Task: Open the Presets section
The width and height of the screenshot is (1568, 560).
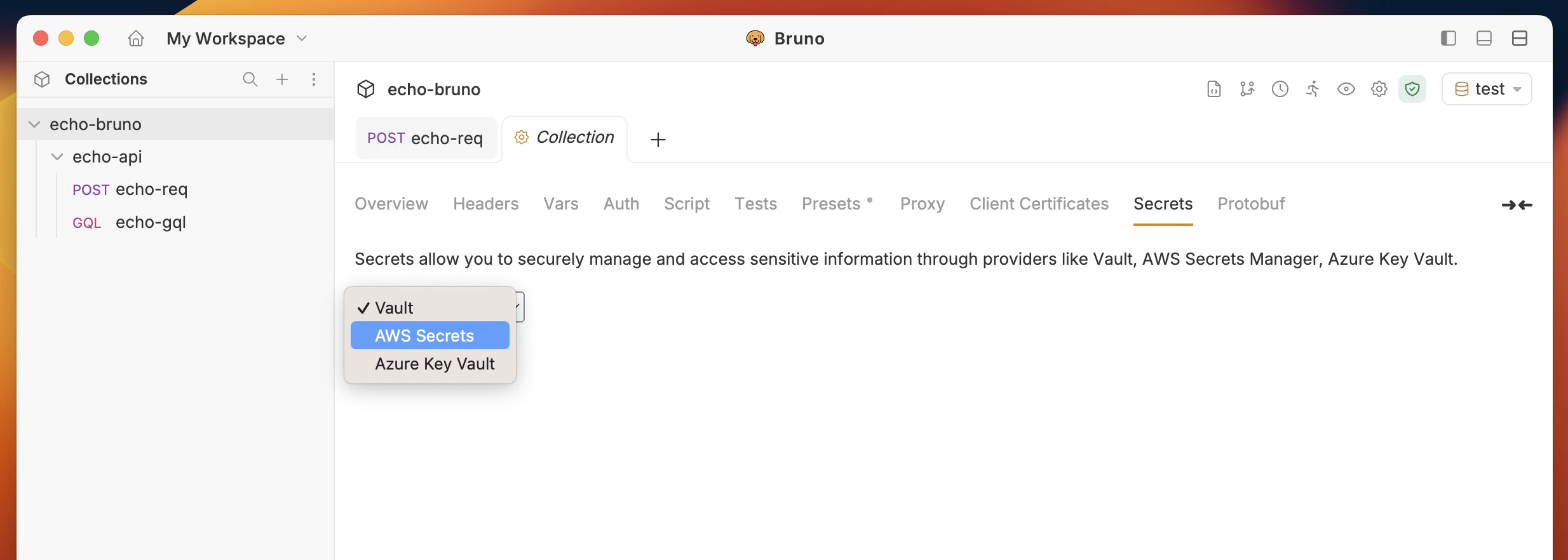Action: coord(831,204)
